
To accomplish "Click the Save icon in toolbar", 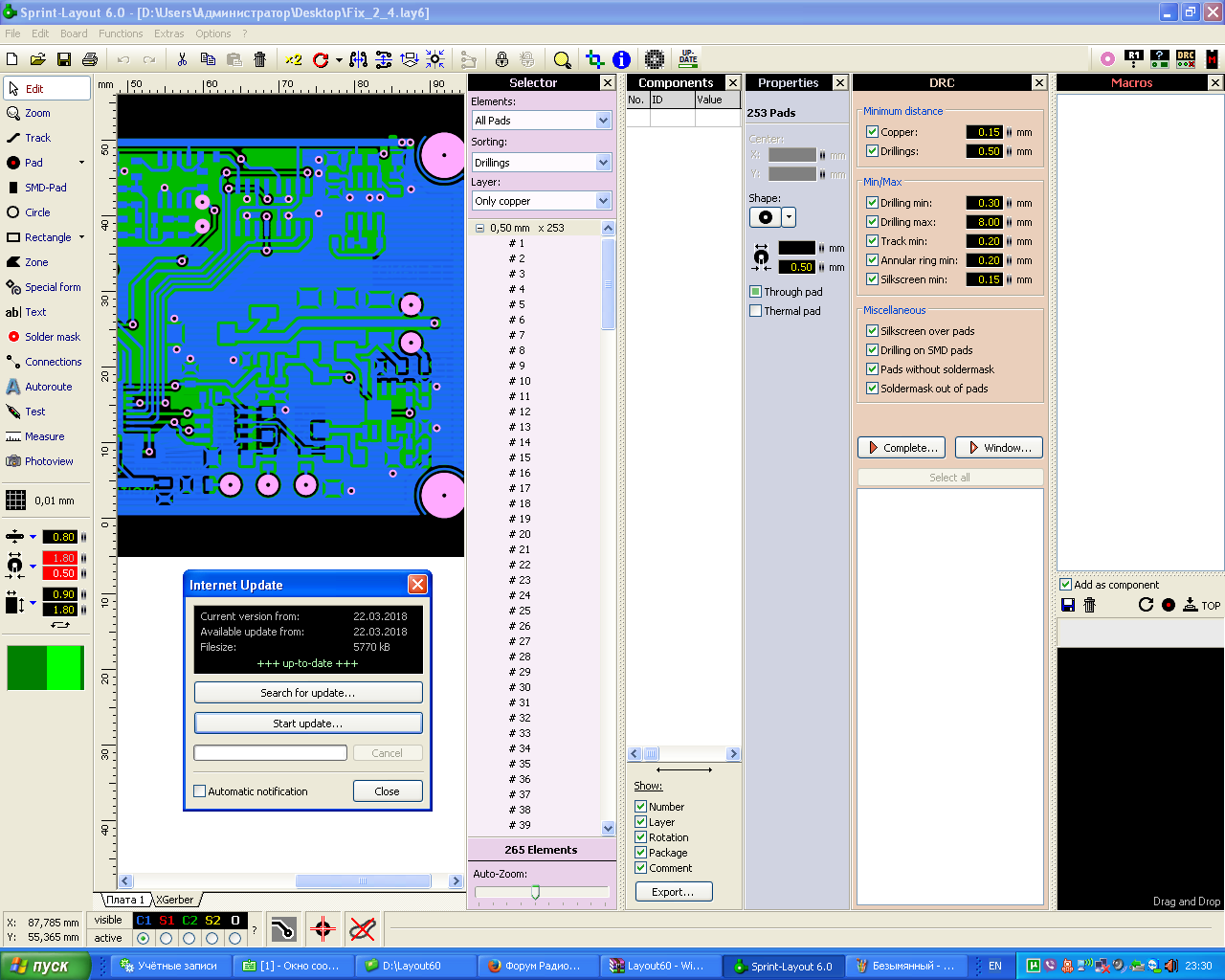I will [64, 59].
